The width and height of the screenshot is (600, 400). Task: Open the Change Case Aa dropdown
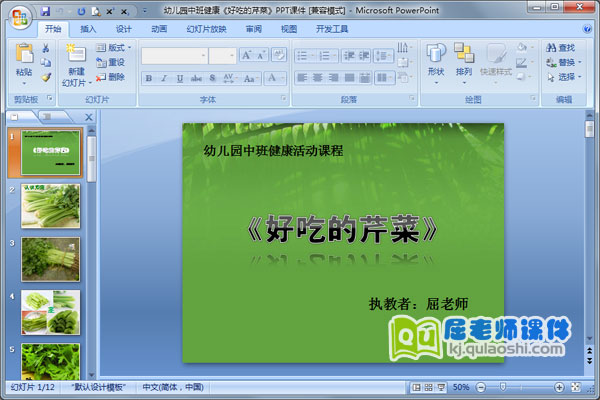[251, 78]
